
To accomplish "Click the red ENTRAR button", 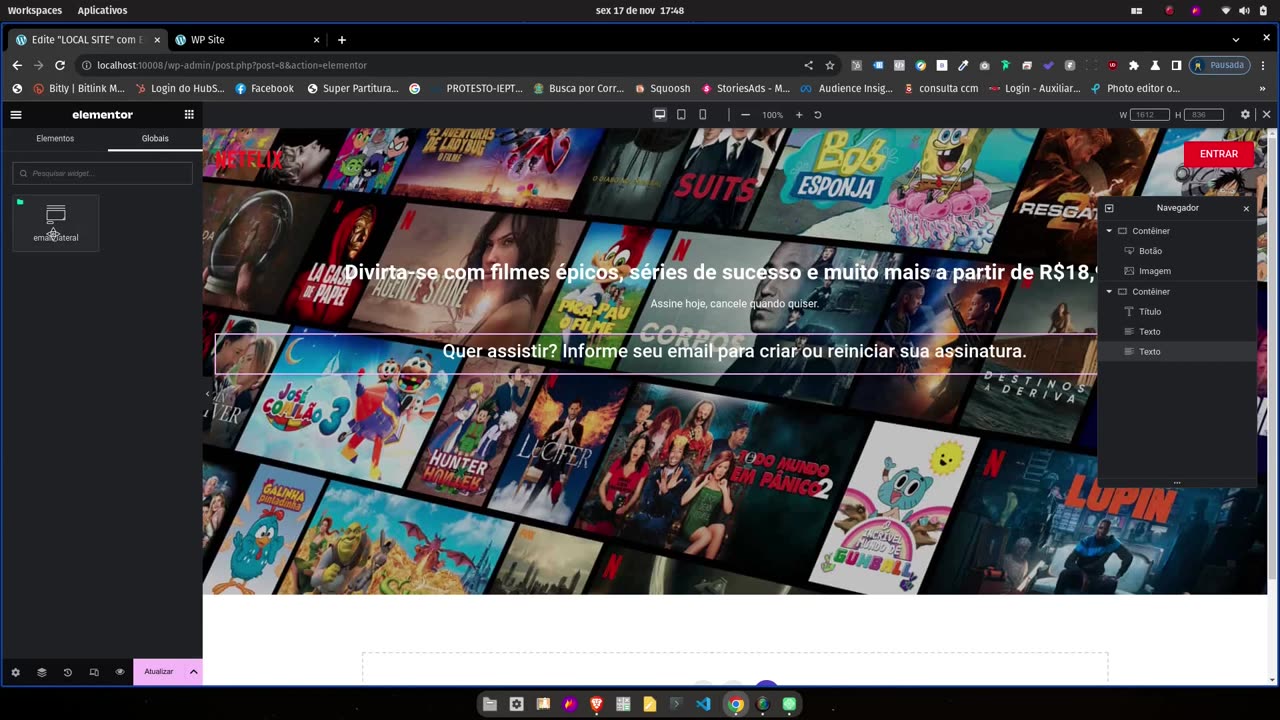I will [1218, 154].
